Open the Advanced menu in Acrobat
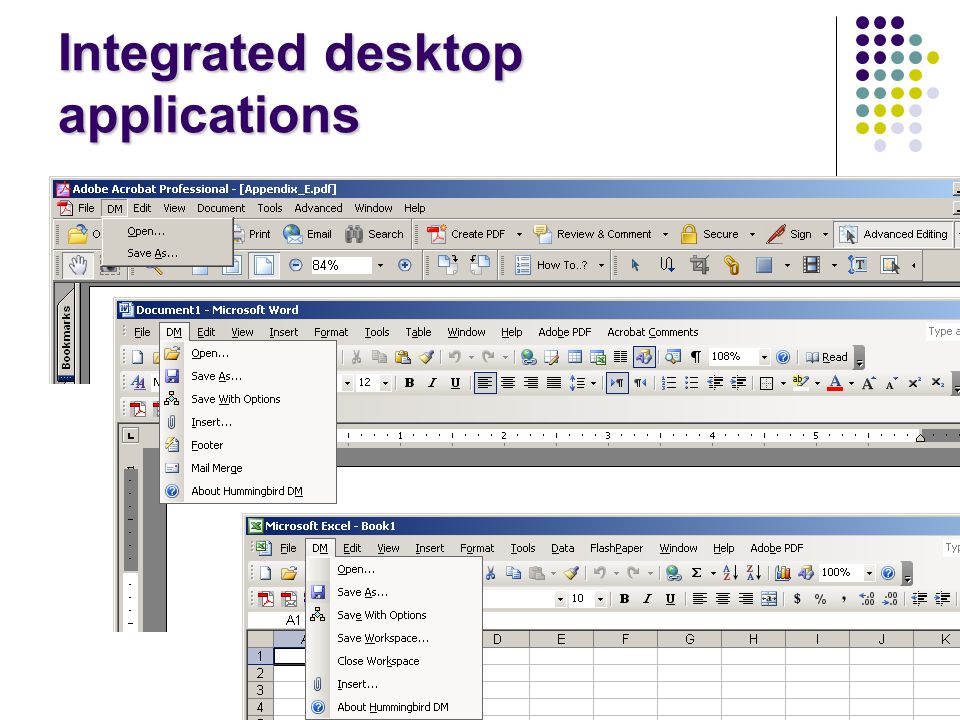 [x=318, y=208]
